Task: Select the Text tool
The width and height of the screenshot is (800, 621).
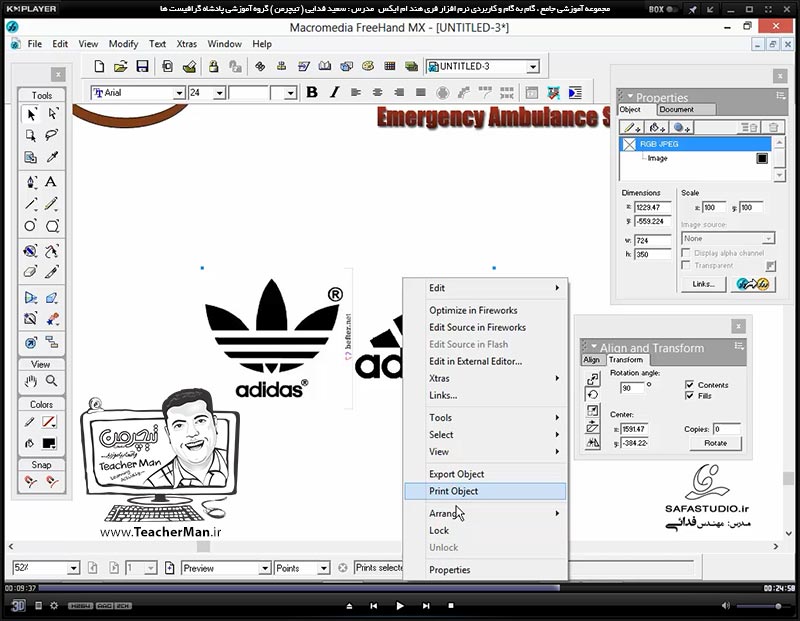Action: pyautogui.click(x=51, y=182)
